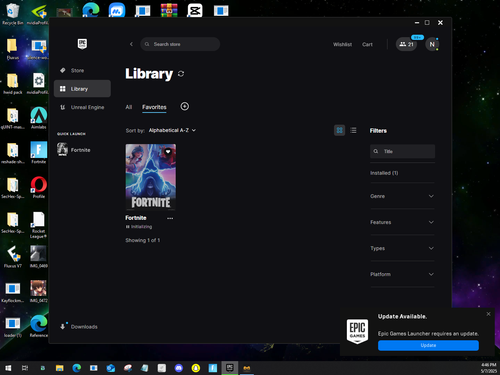Go back with the left arrow button
500x375 pixels.
coord(131,44)
